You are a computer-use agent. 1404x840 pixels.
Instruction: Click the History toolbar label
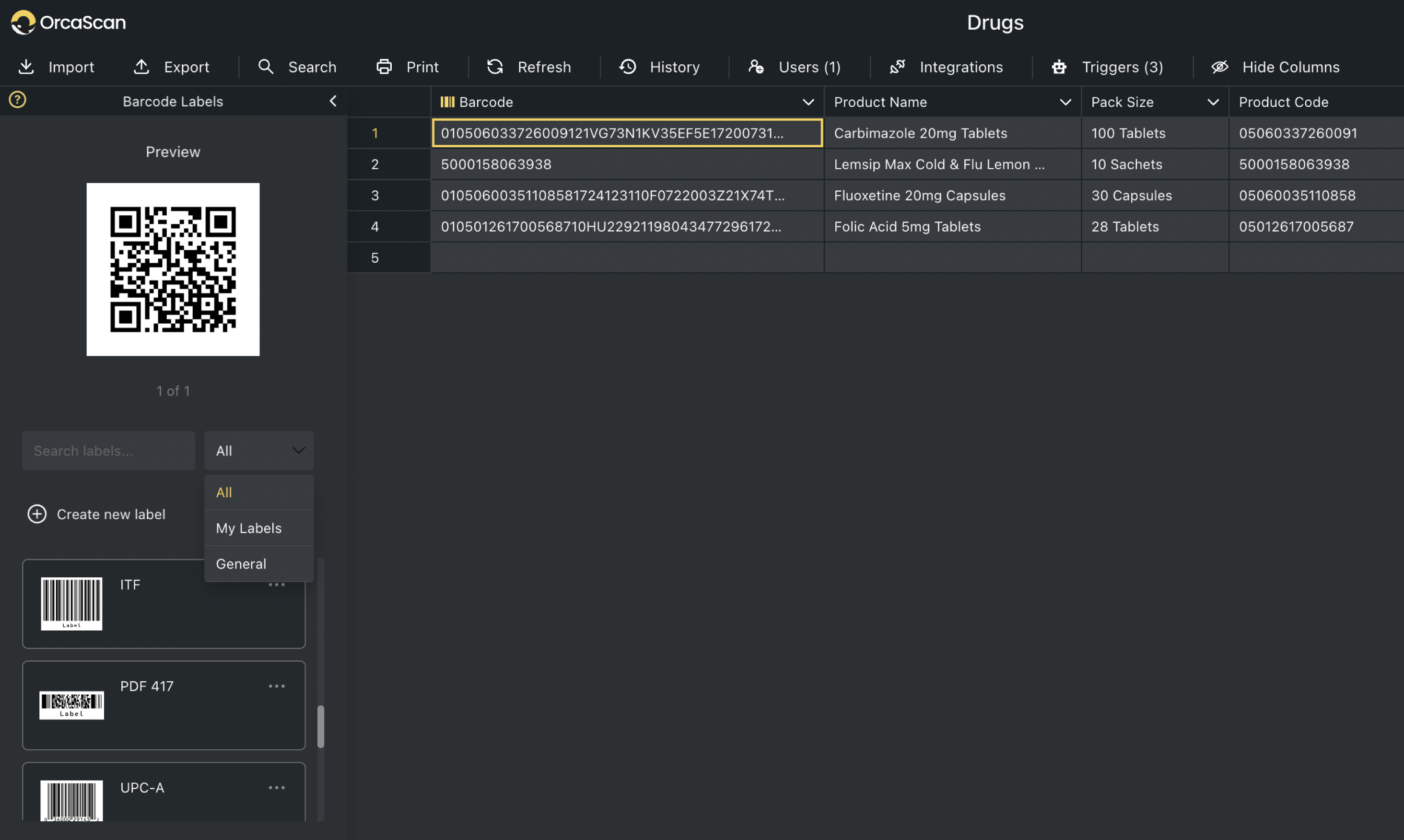(675, 67)
